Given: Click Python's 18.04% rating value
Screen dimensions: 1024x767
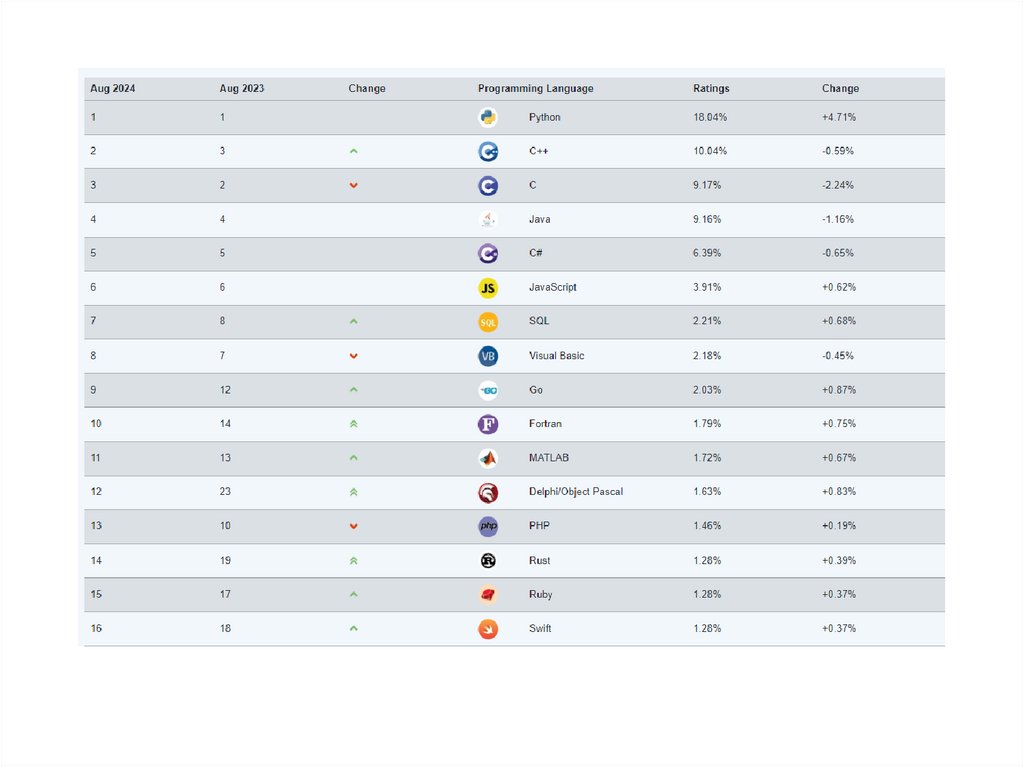Looking at the screenshot, I should point(710,117).
